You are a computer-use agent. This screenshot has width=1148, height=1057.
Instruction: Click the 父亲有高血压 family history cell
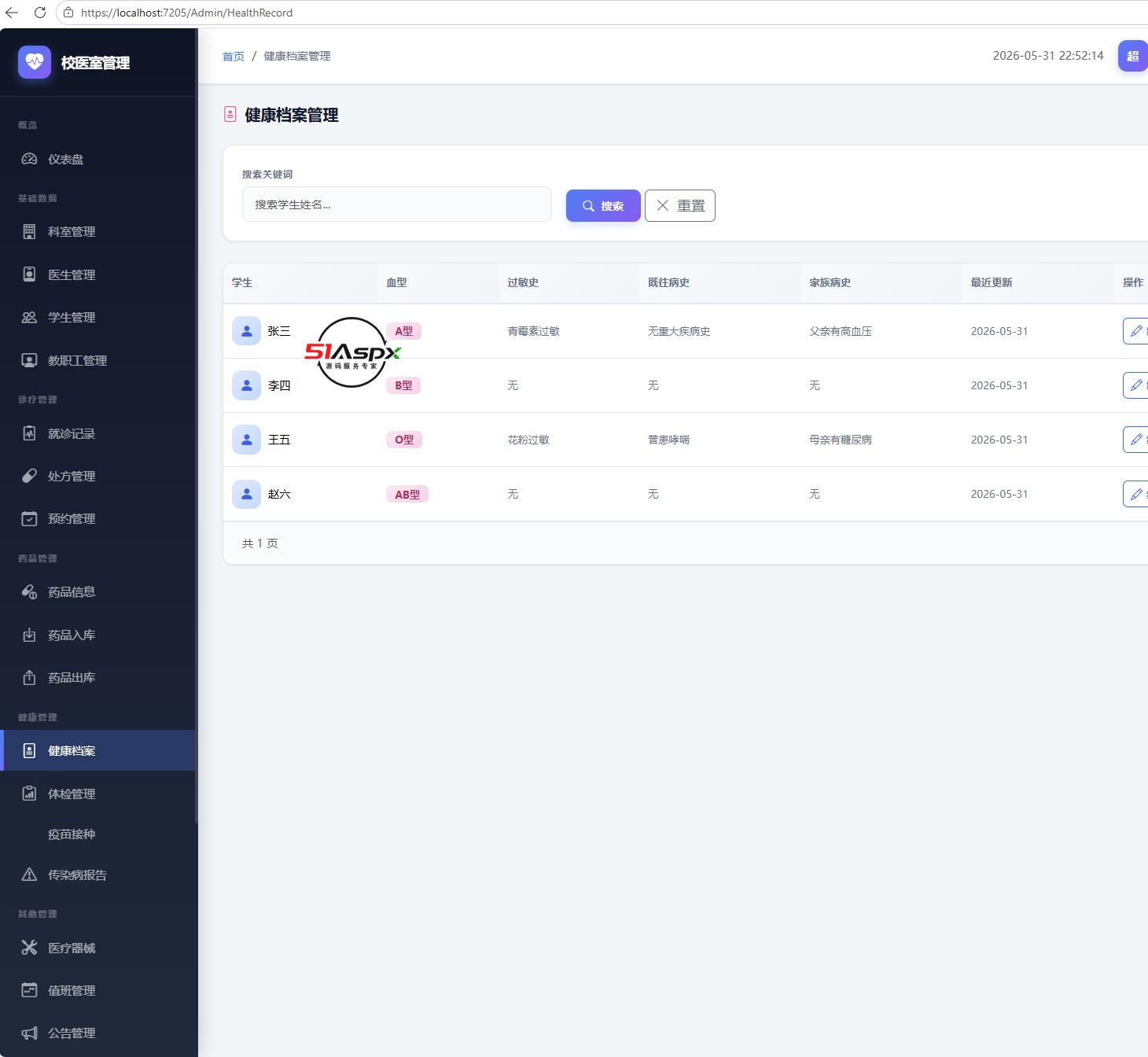(x=841, y=331)
